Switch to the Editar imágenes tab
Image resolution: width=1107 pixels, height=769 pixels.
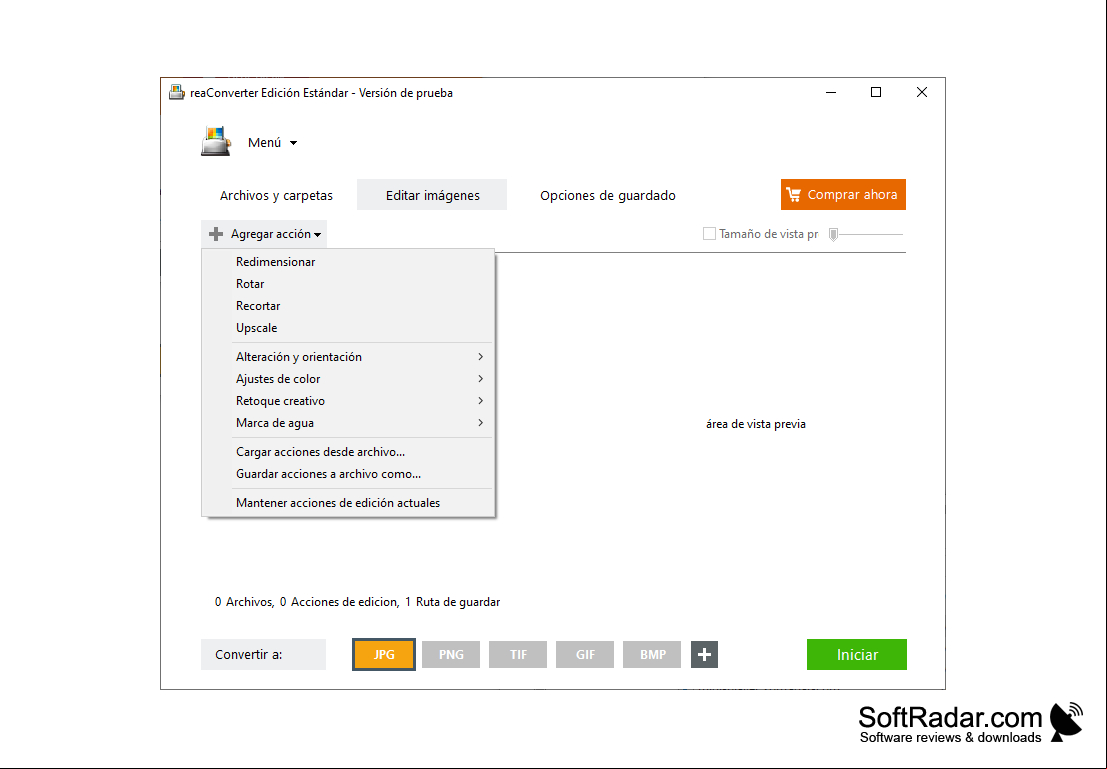click(x=432, y=196)
